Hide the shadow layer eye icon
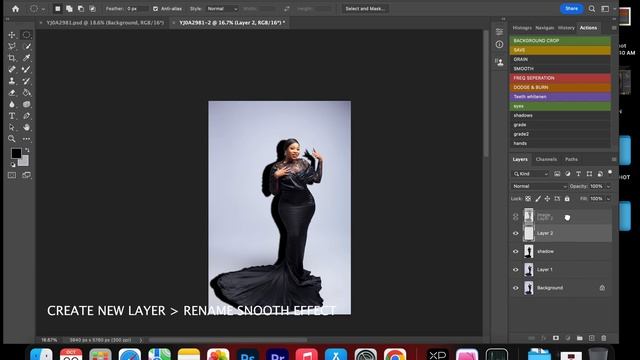The width and height of the screenshot is (640, 360). [x=516, y=251]
